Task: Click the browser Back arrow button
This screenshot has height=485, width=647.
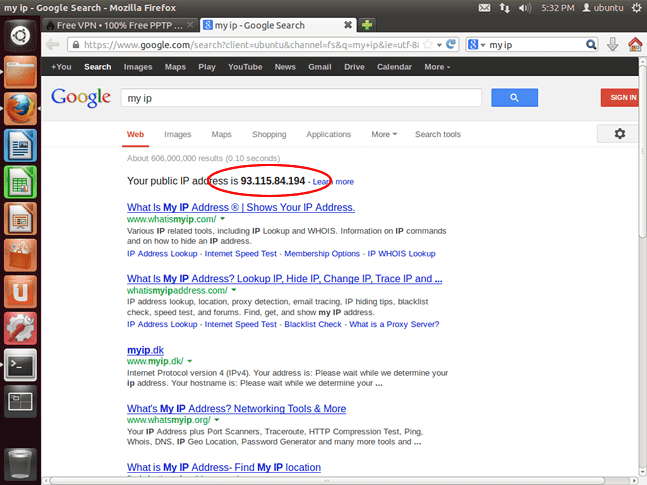Action: 53,45
